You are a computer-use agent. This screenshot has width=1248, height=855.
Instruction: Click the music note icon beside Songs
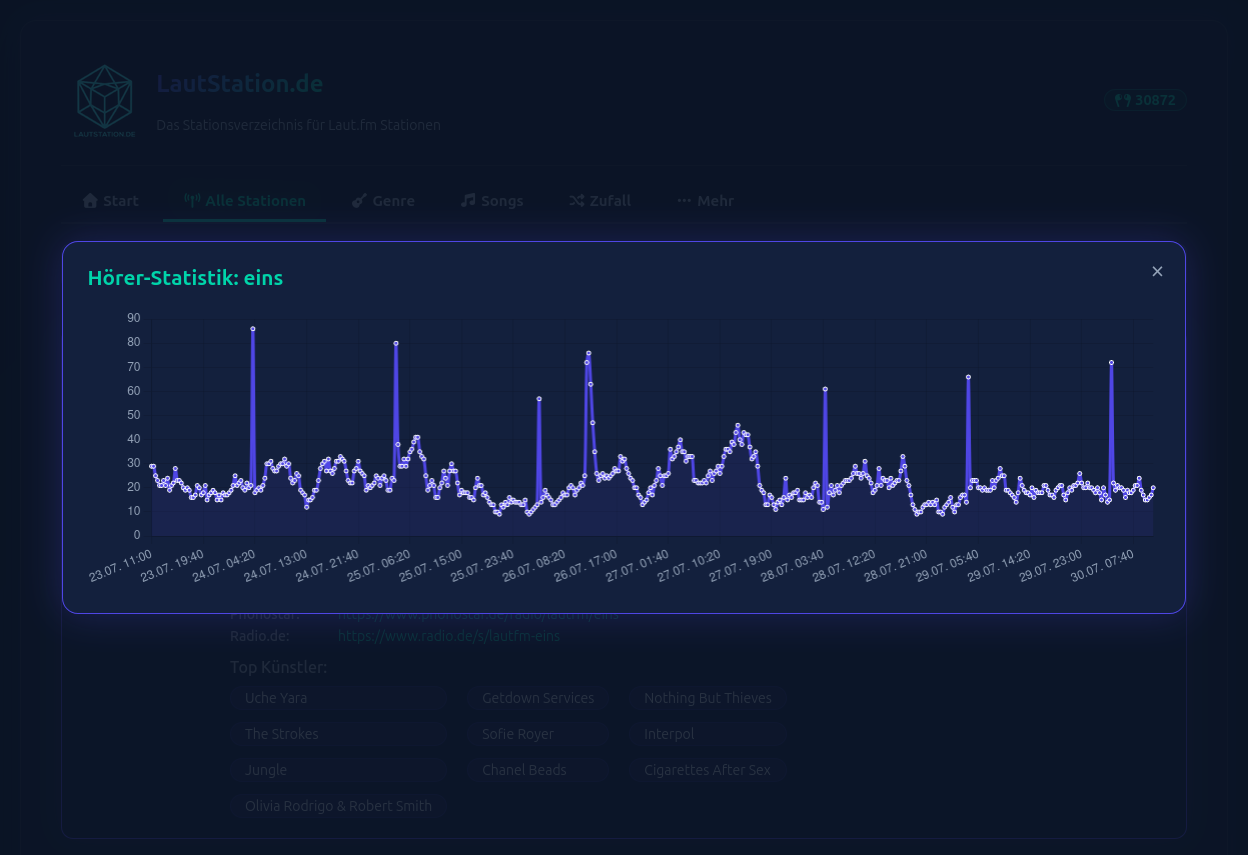[x=468, y=200]
